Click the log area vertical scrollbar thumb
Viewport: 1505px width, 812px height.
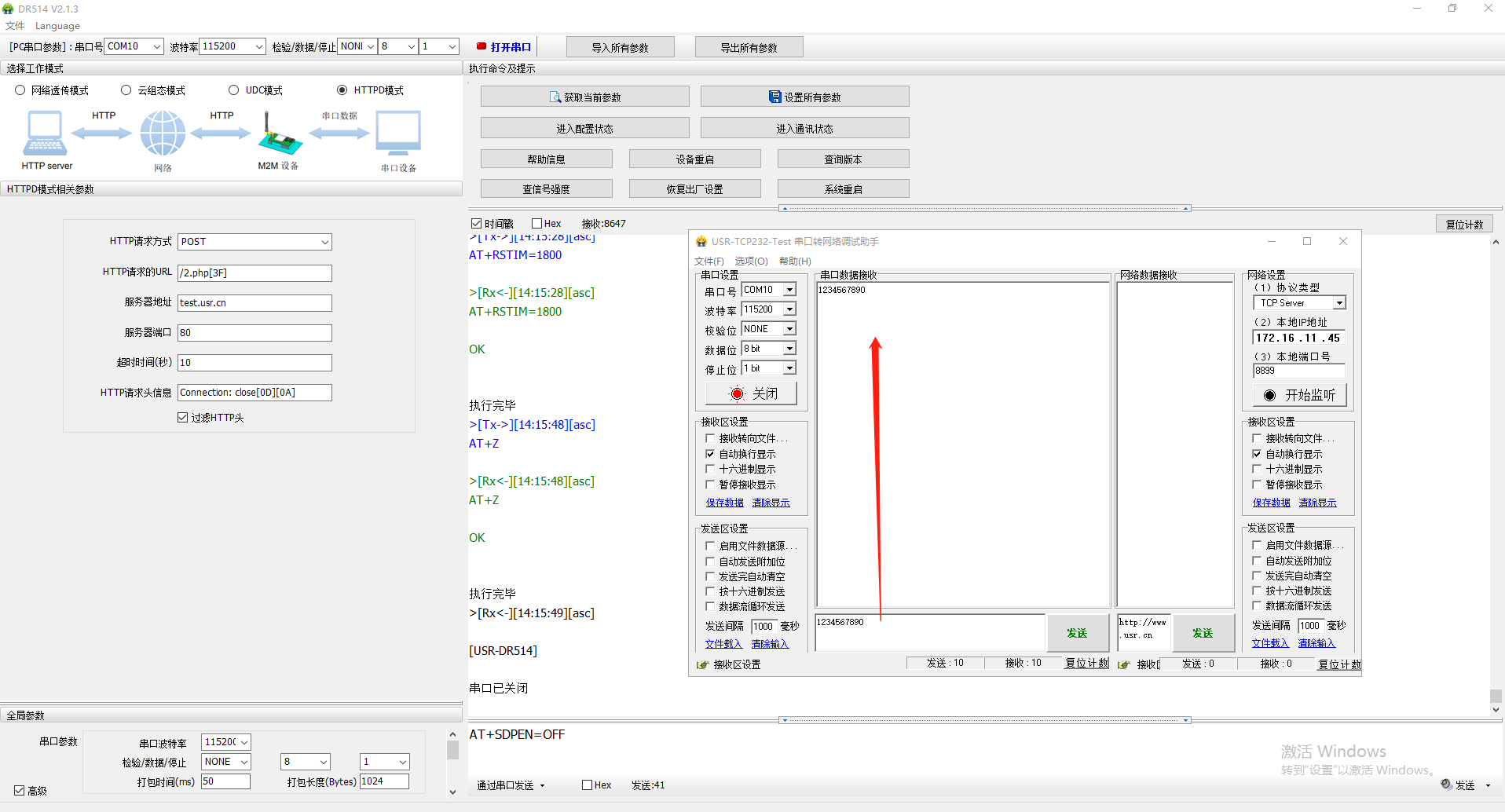[x=1496, y=696]
